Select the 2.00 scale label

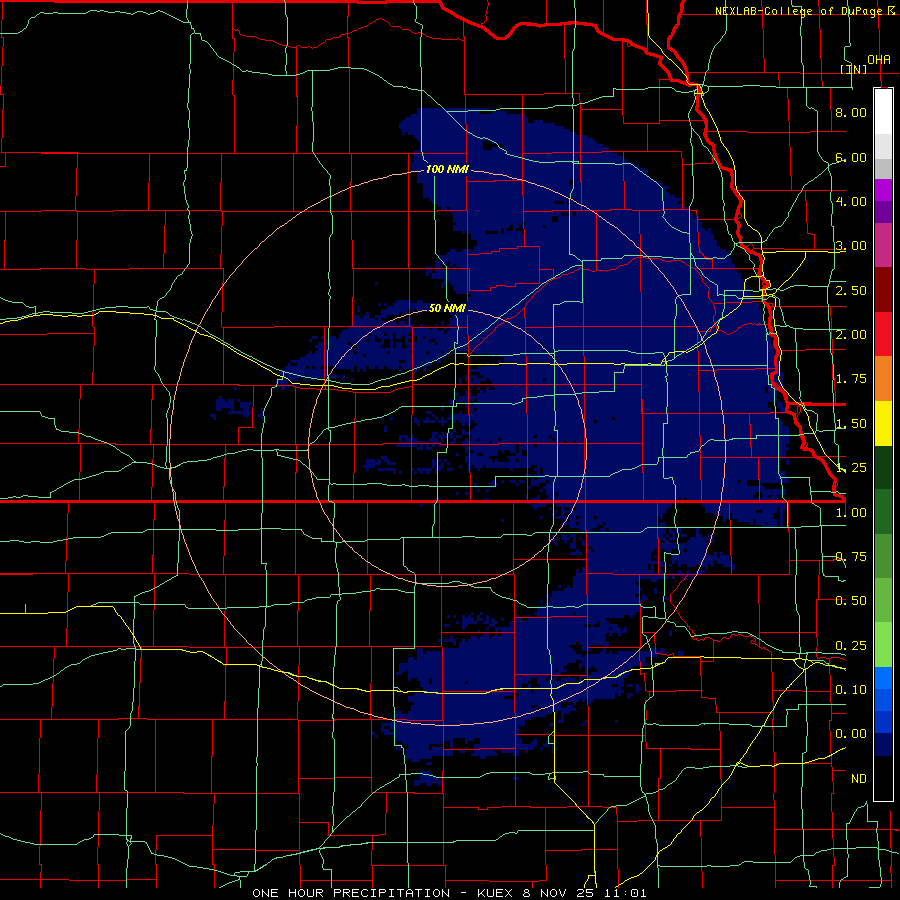pyautogui.click(x=851, y=335)
